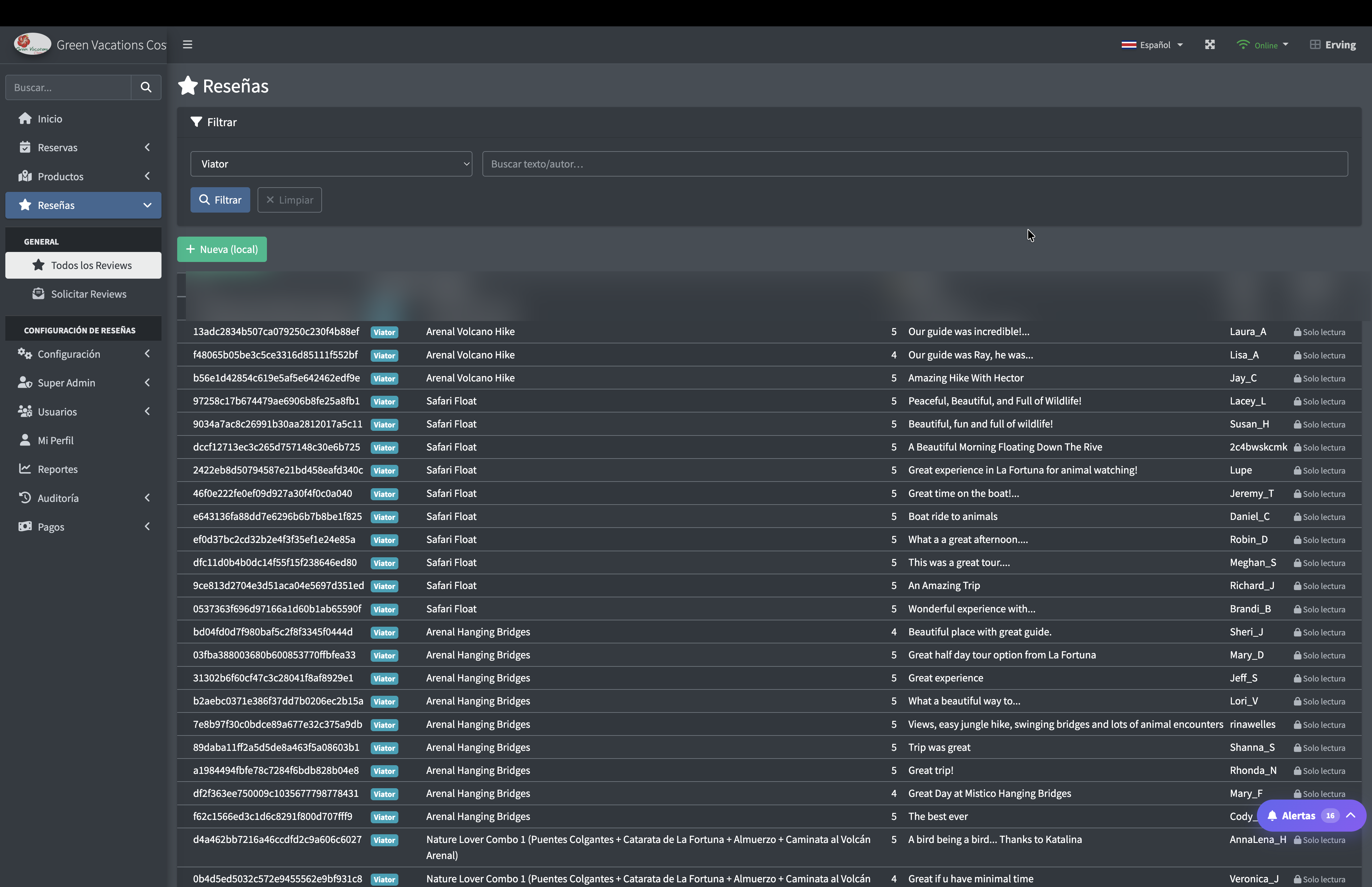Viewport: 1372px width, 887px height.
Task: Toggle the hamburger sidebar menu icon
Action: tap(188, 44)
